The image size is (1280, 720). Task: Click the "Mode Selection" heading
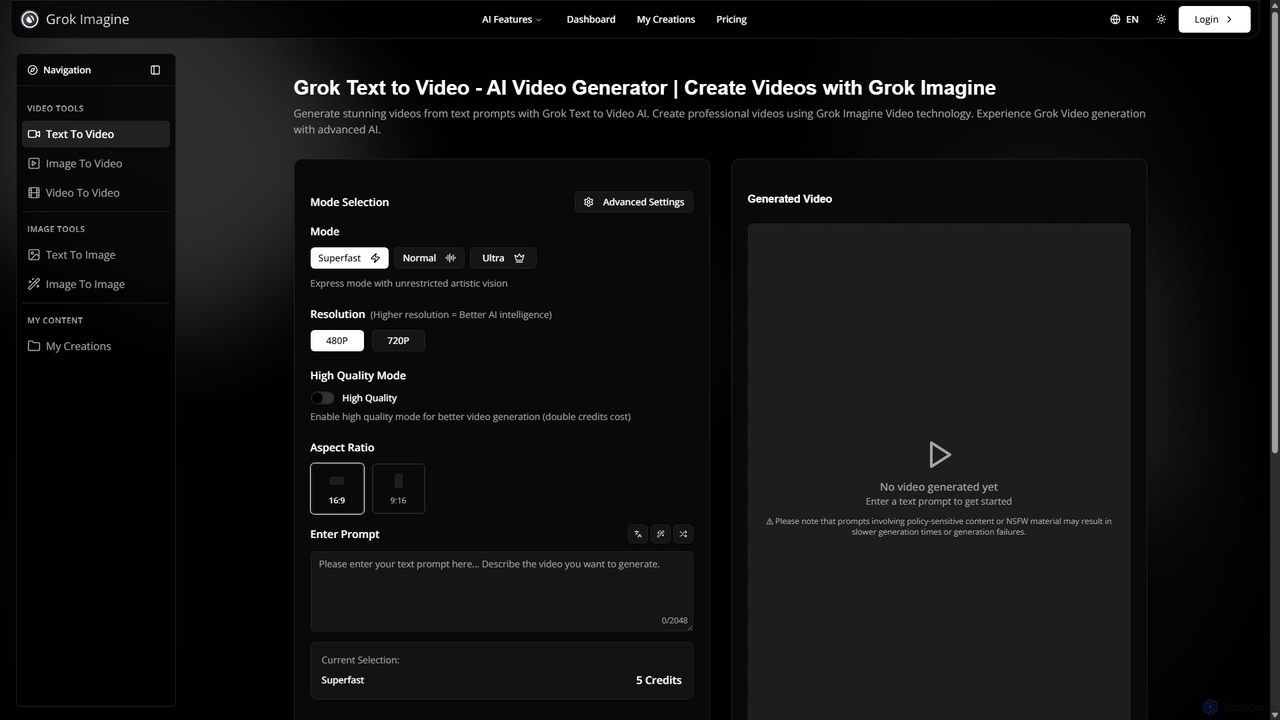point(349,202)
